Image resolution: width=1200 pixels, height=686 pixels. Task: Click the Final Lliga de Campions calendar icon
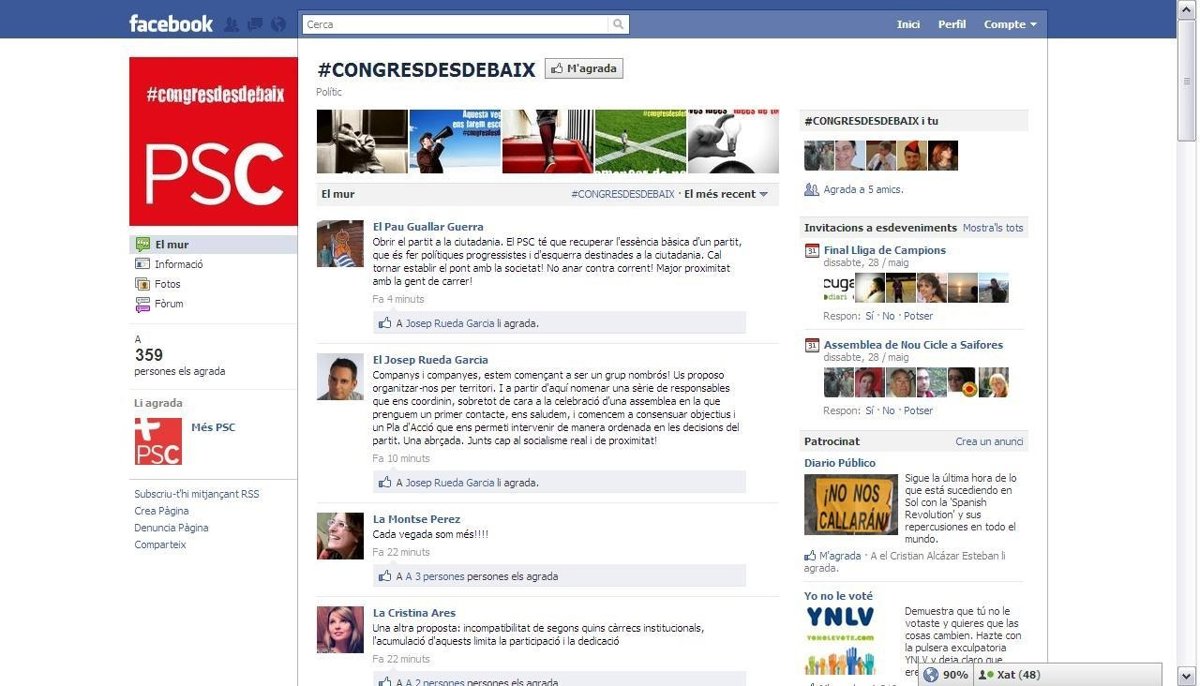point(812,251)
